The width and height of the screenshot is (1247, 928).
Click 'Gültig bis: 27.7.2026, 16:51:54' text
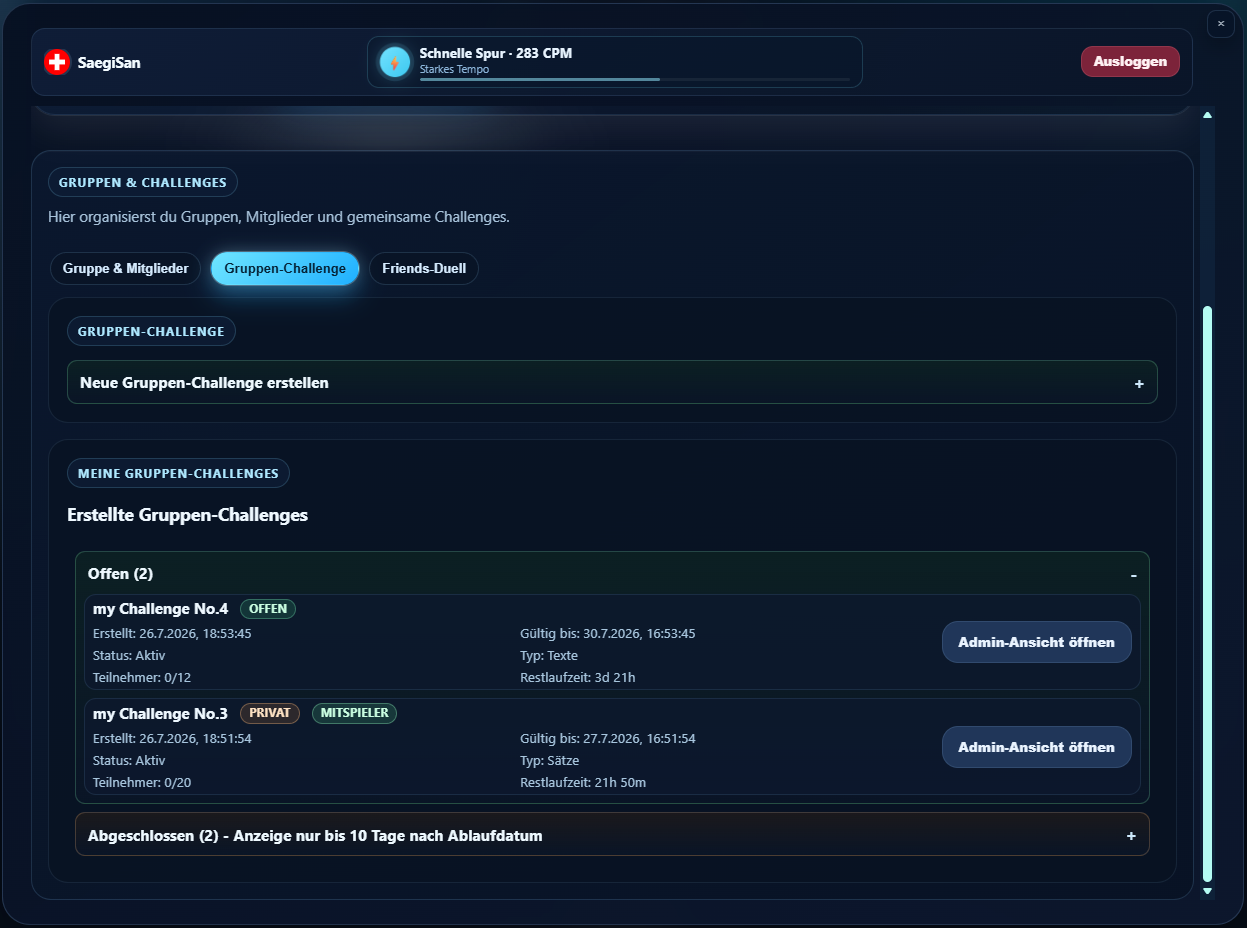tap(608, 739)
